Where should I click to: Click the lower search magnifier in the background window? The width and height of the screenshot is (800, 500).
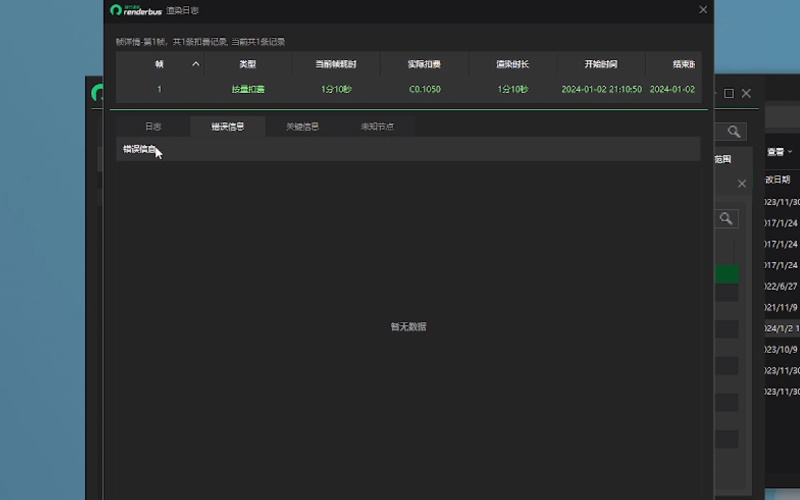(x=726, y=219)
